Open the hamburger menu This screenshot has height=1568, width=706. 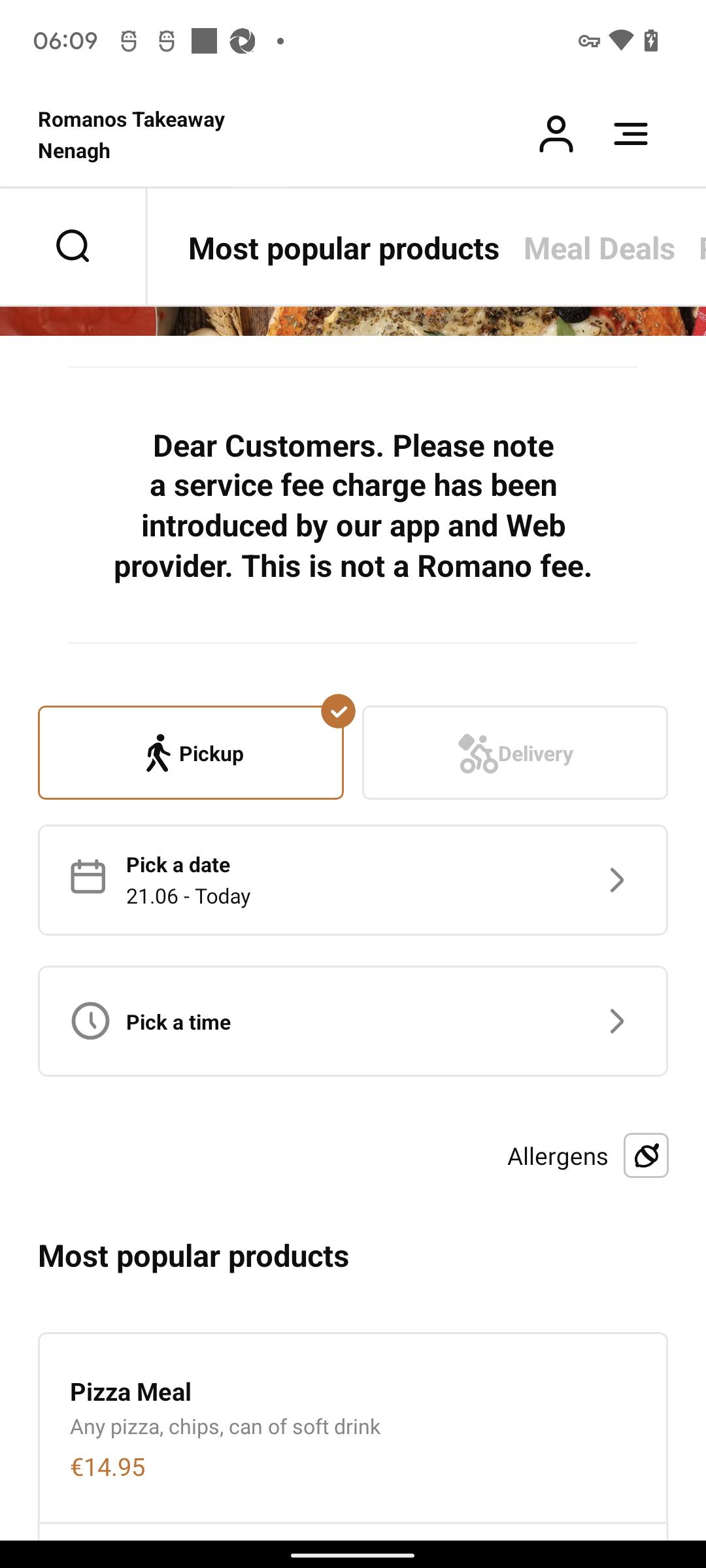(x=630, y=135)
